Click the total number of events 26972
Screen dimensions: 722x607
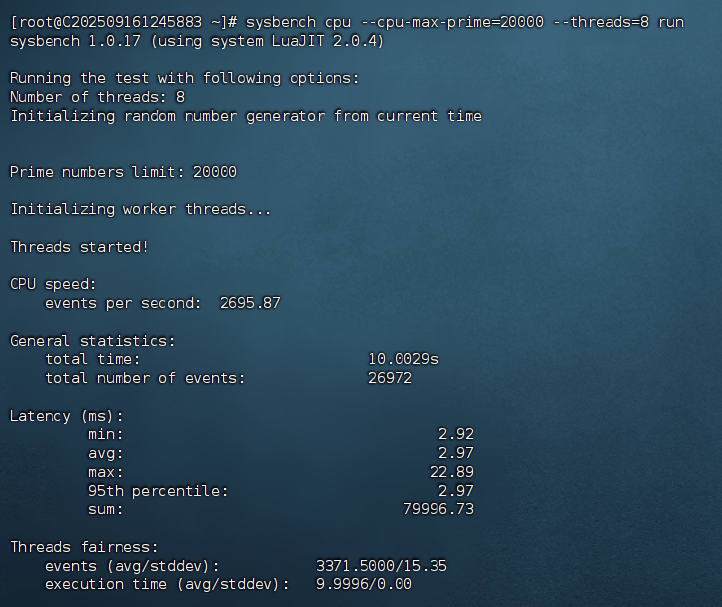[x=389, y=378]
